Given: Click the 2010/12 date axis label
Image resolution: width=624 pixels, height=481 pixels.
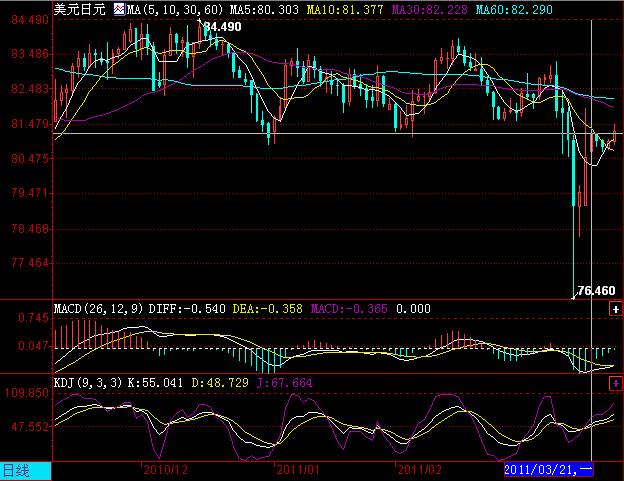Looking at the screenshot, I should tap(166, 470).
